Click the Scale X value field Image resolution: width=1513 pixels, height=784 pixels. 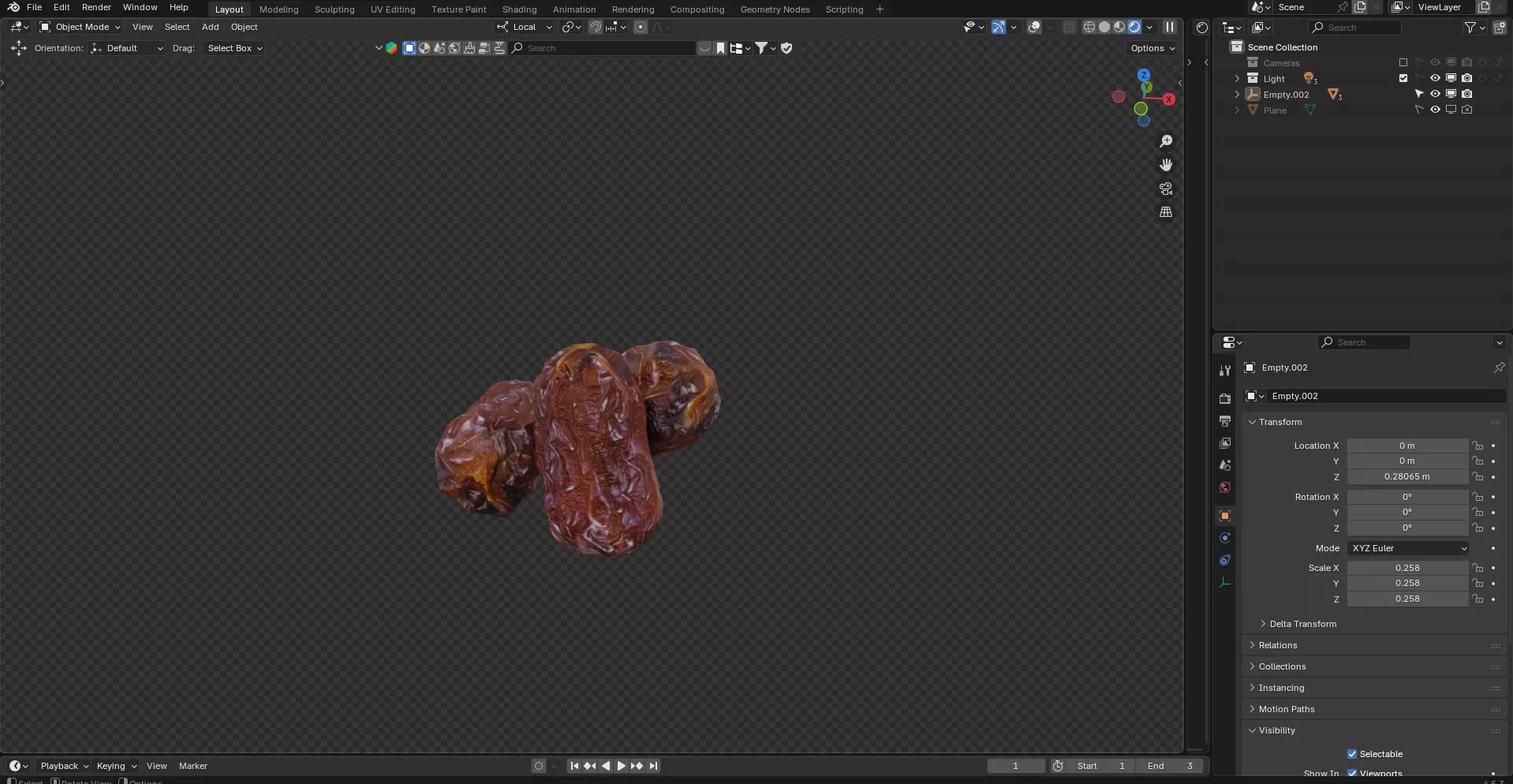[1407, 568]
